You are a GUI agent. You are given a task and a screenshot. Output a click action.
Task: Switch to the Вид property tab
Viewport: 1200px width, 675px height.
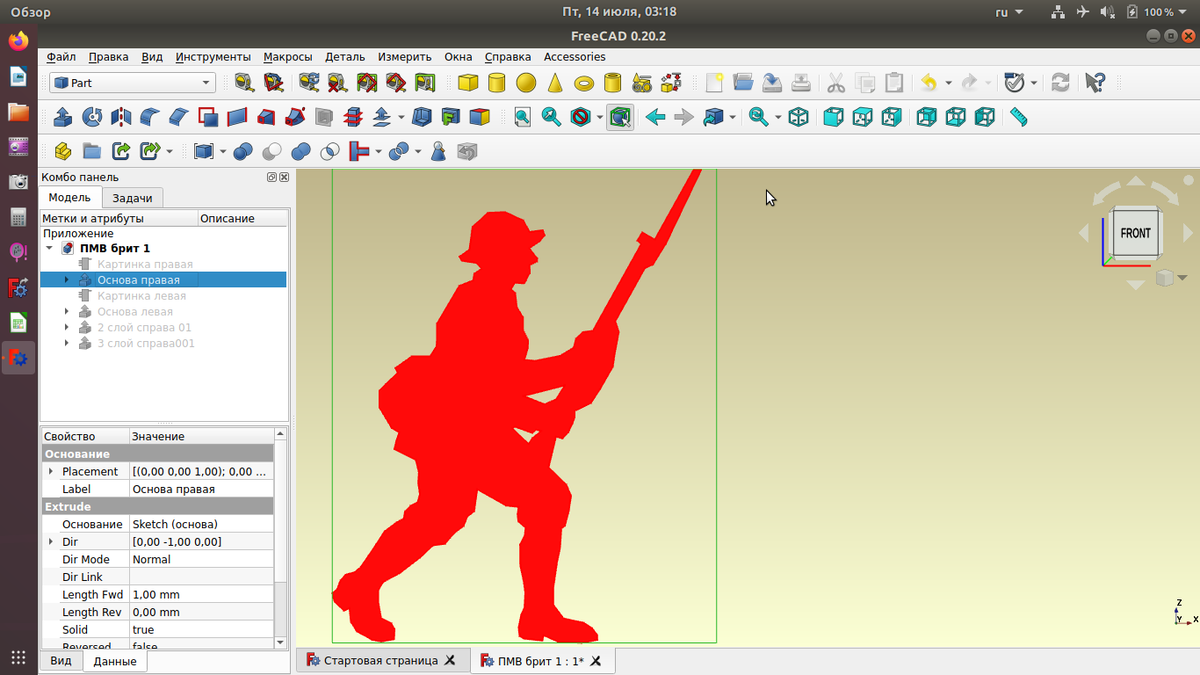click(61, 661)
